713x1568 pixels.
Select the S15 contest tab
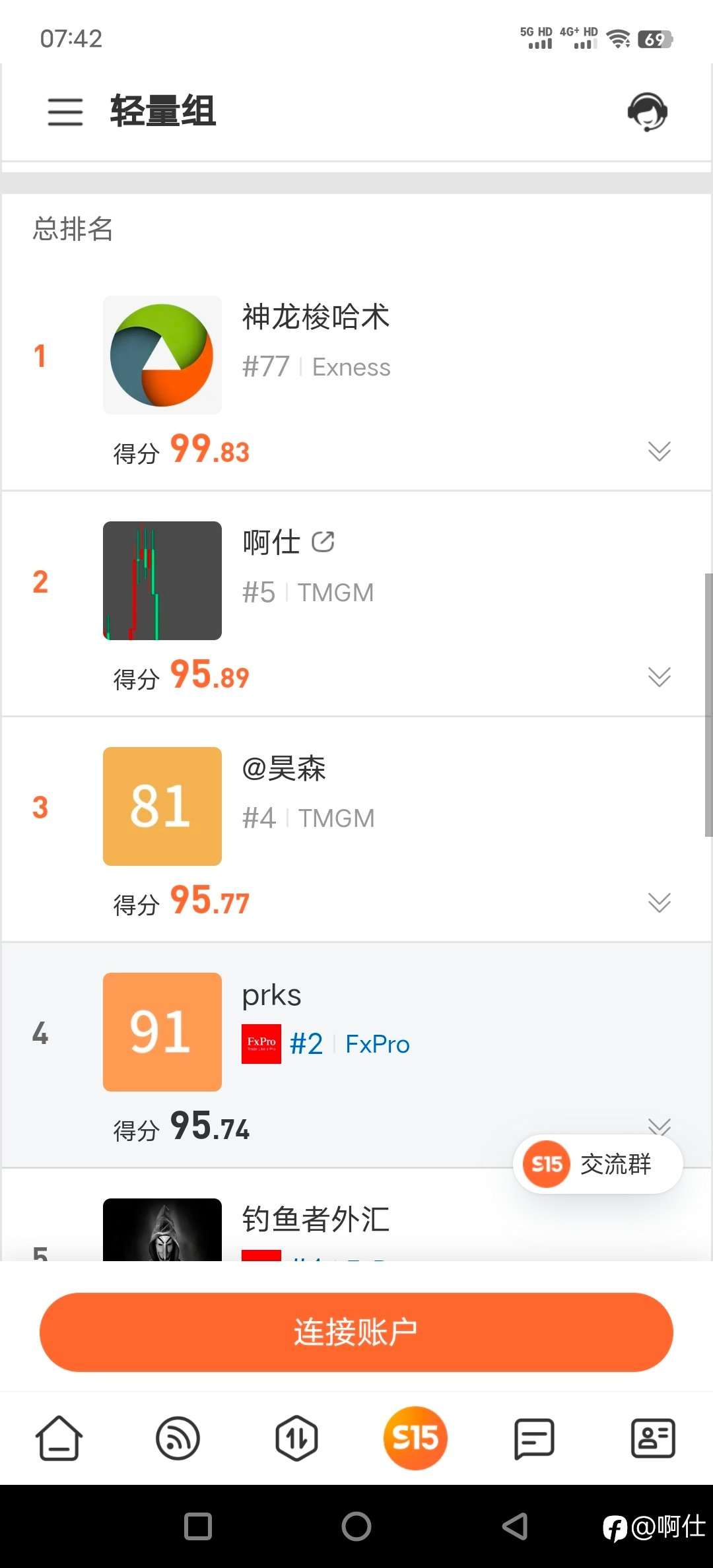415,1439
